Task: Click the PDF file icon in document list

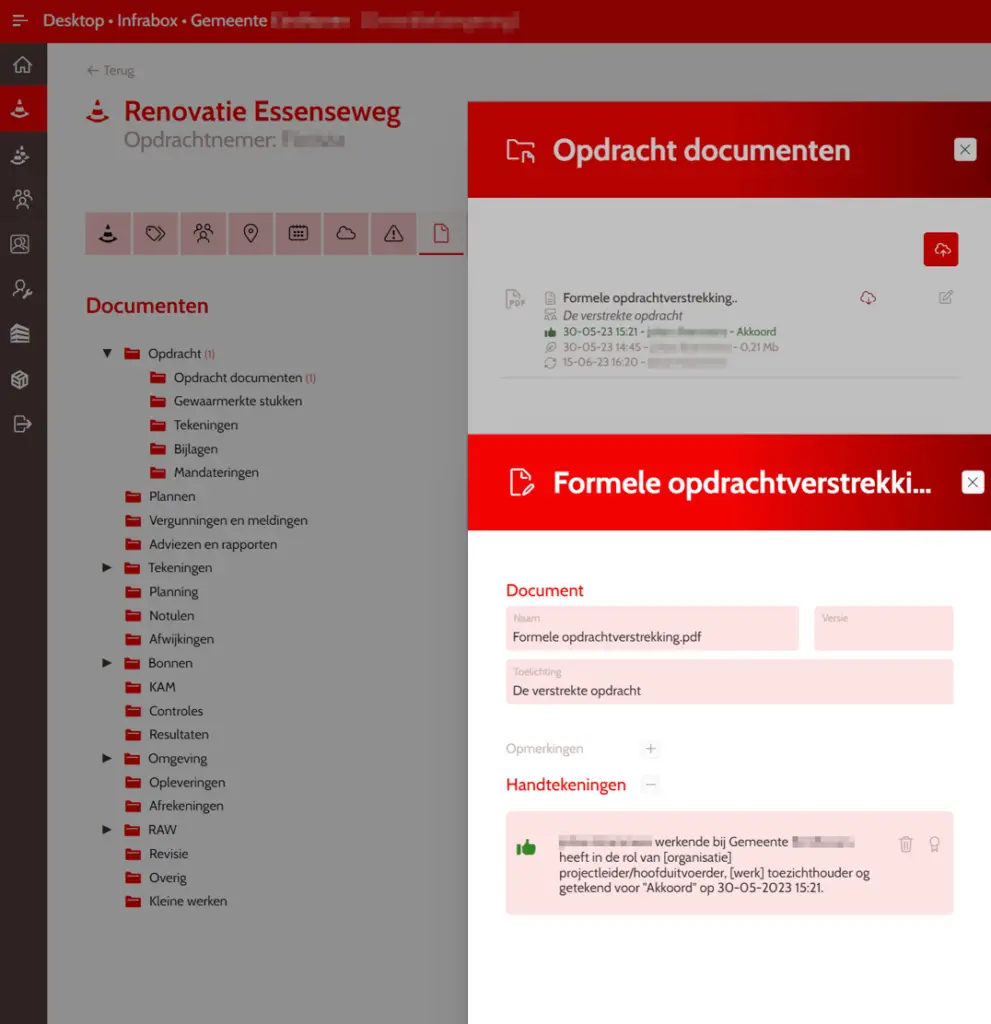Action: point(515,299)
